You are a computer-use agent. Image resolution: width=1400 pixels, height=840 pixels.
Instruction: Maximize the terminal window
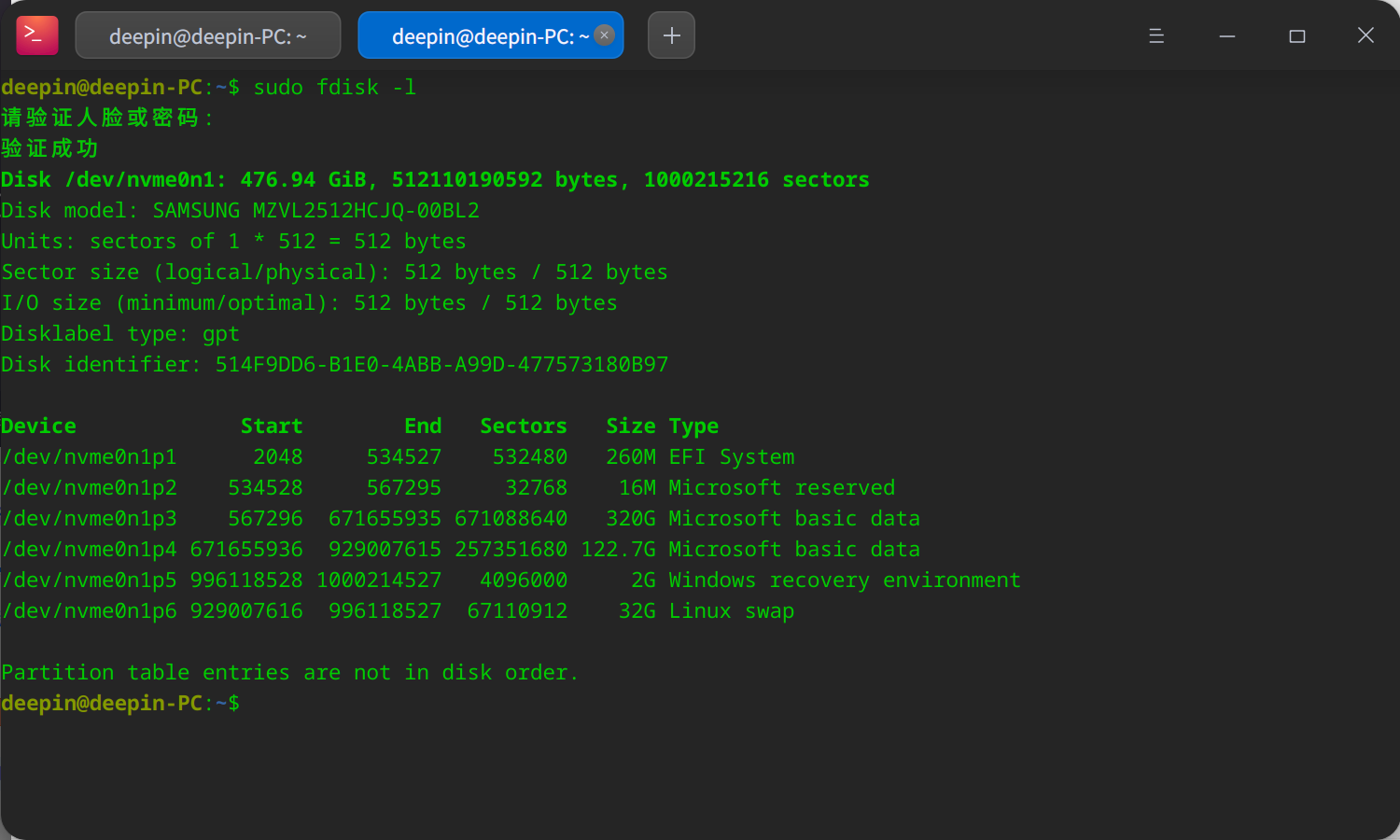click(1296, 35)
